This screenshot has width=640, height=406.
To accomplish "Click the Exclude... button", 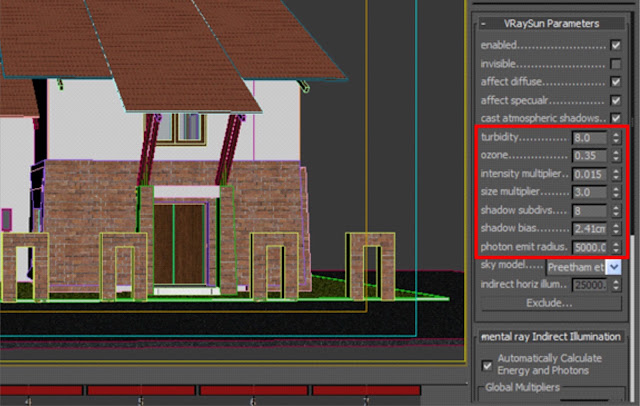I will pyautogui.click(x=550, y=303).
